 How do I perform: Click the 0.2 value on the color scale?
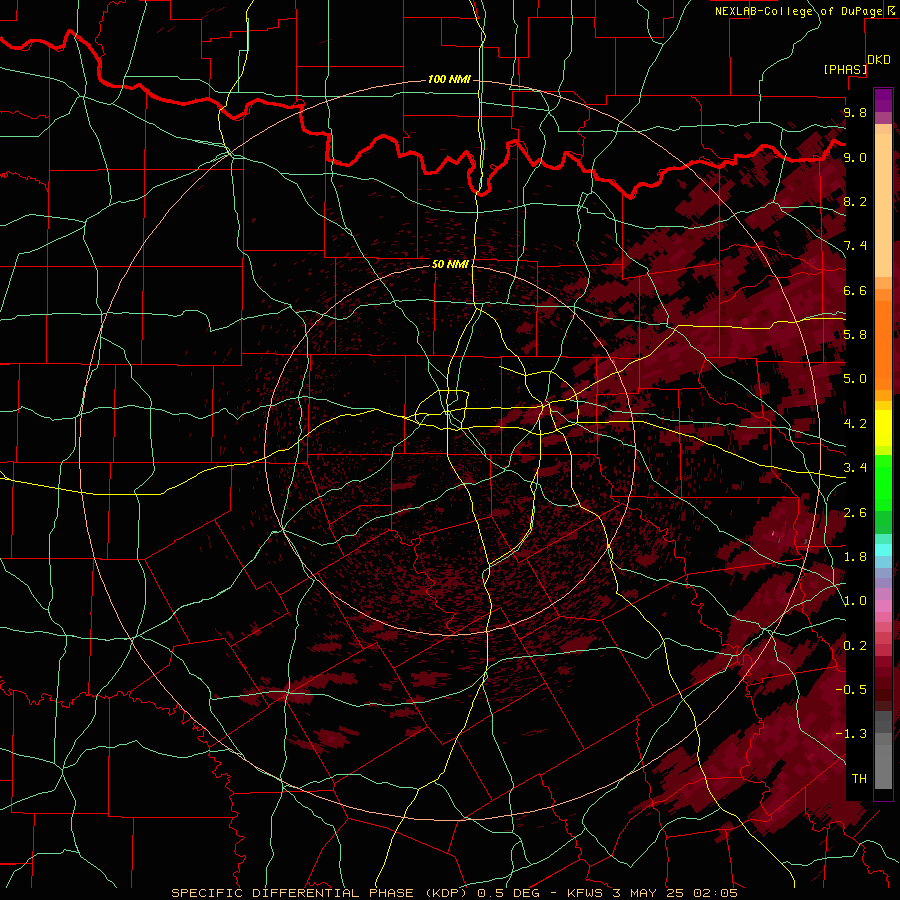pos(855,645)
